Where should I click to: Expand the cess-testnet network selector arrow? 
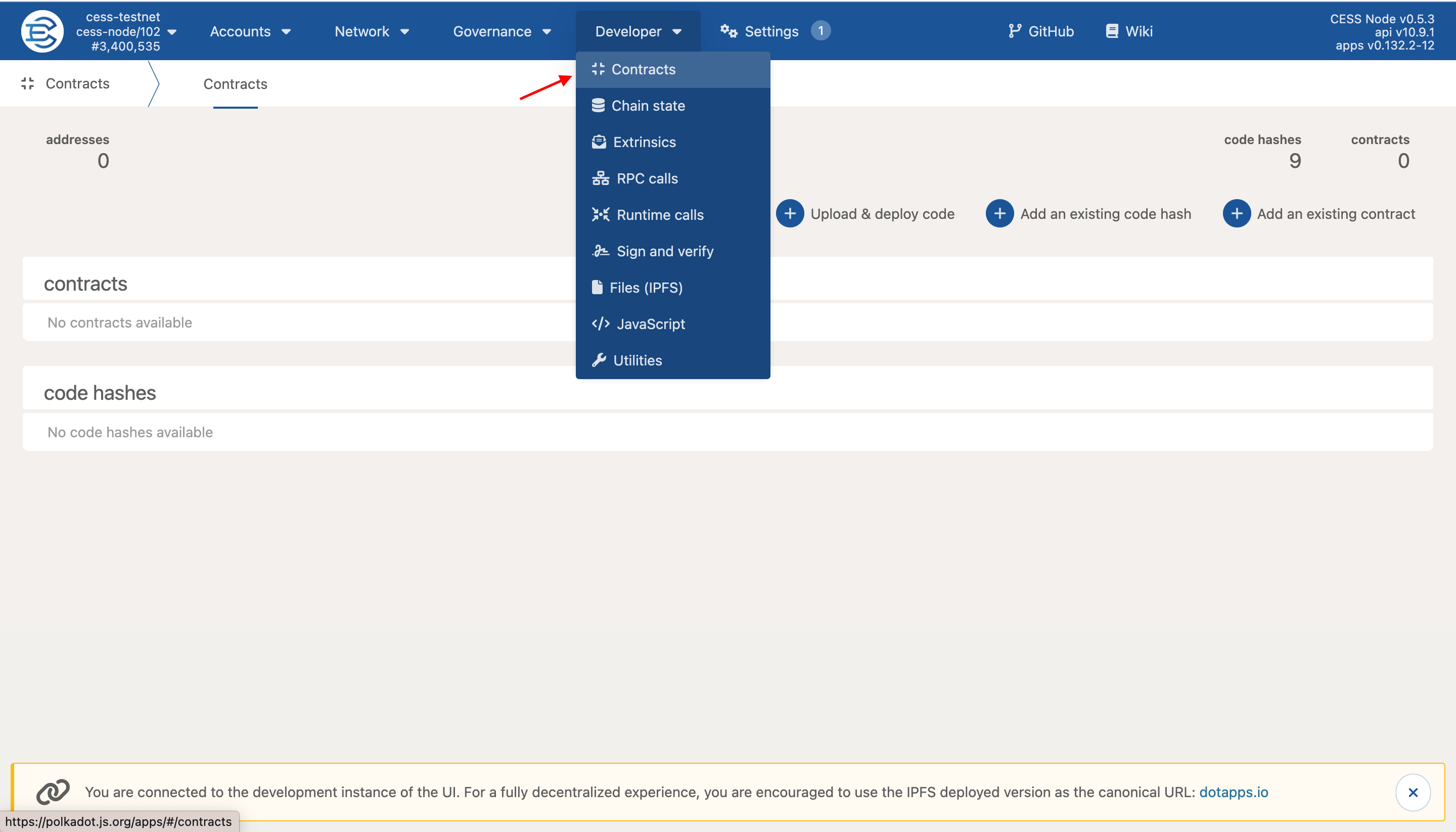(172, 32)
